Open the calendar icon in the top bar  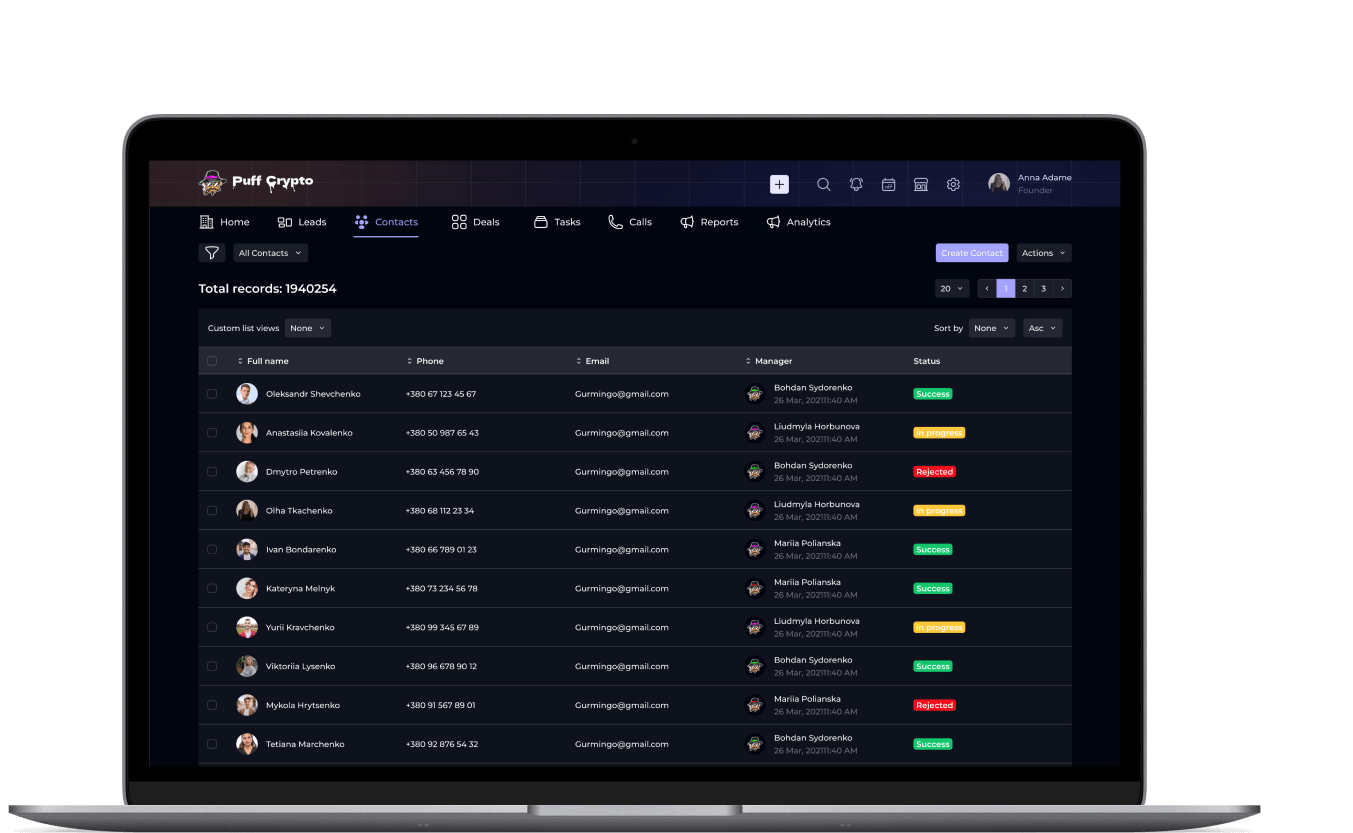pos(888,184)
